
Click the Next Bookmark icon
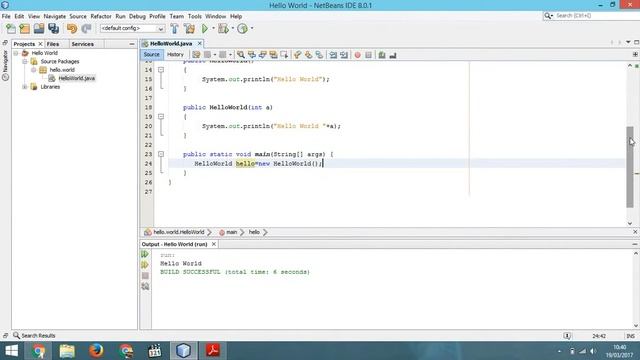click(x=309, y=55)
